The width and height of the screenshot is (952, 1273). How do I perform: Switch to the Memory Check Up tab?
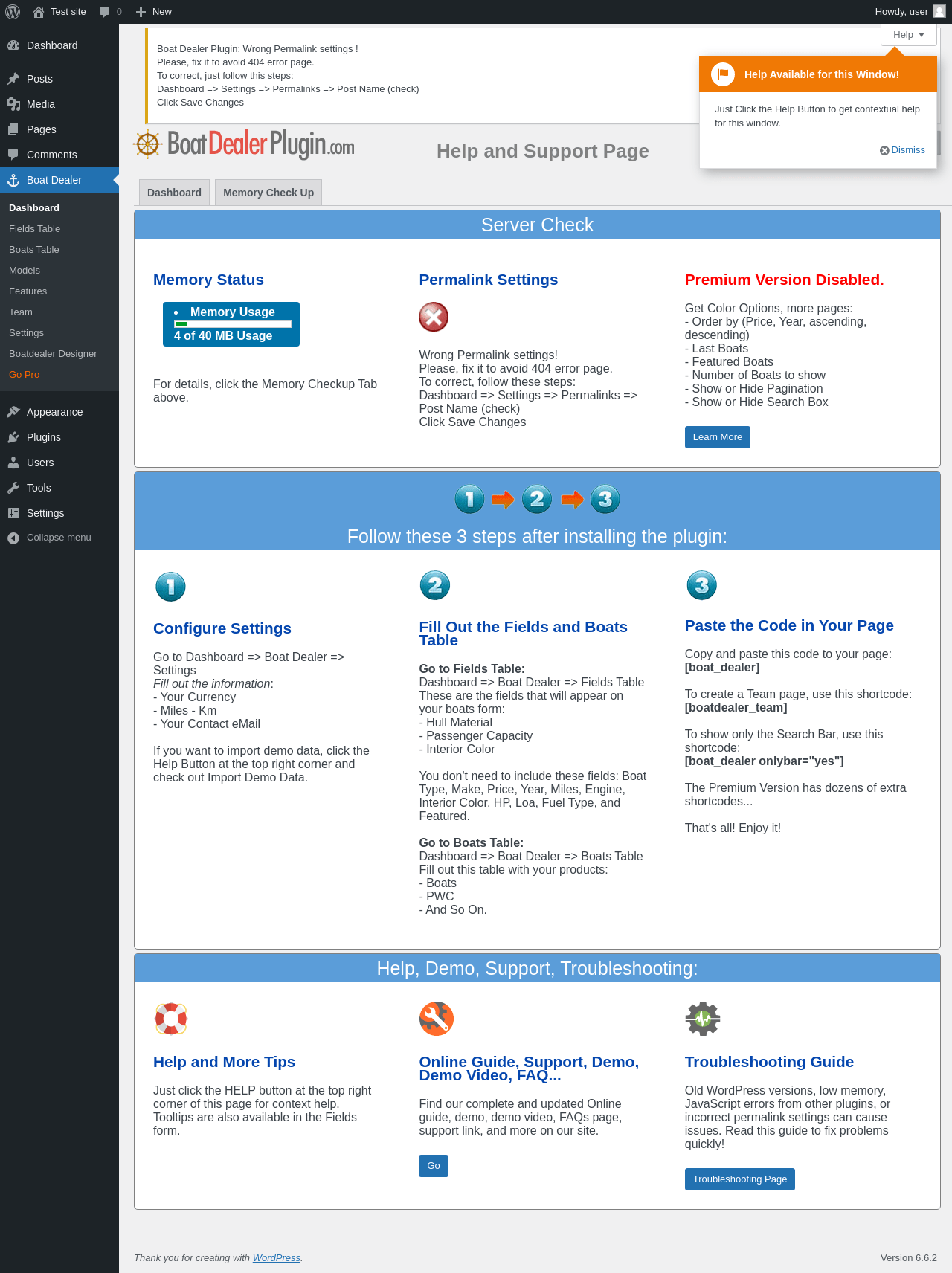[268, 193]
